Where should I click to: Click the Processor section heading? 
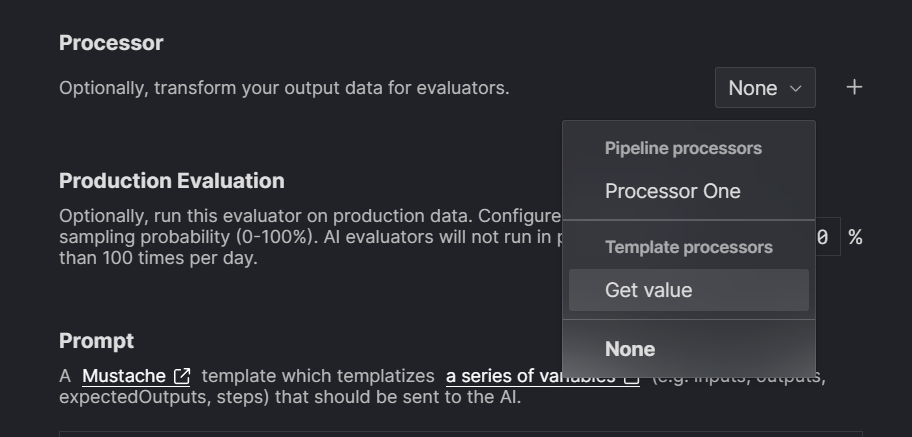[111, 42]
